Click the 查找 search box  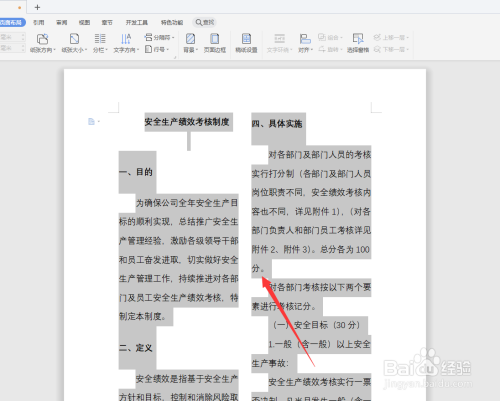205,22
